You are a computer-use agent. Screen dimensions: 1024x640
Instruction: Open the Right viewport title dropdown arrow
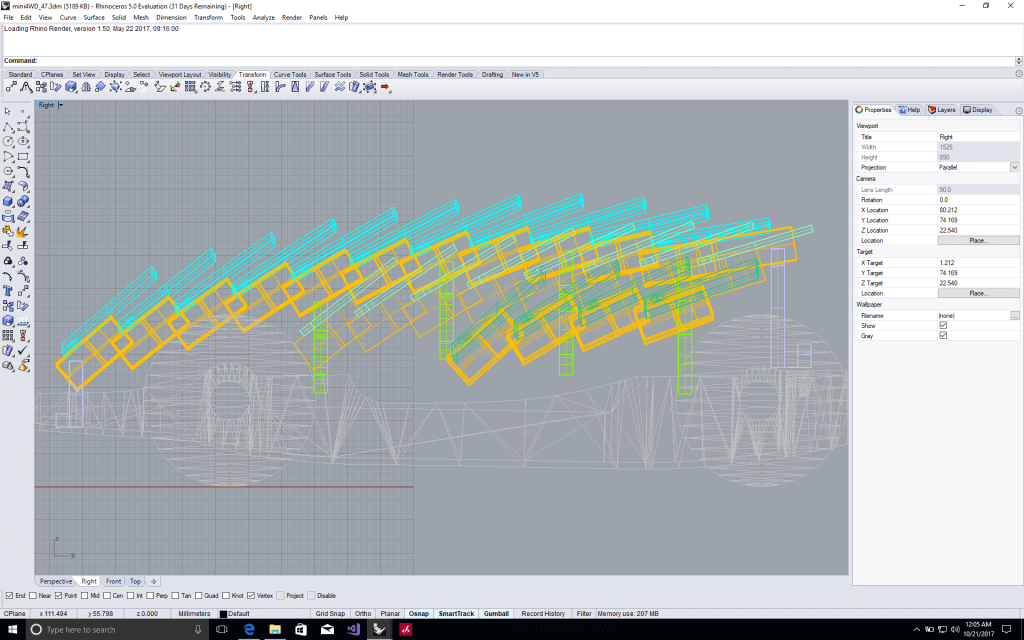point(60,105)
